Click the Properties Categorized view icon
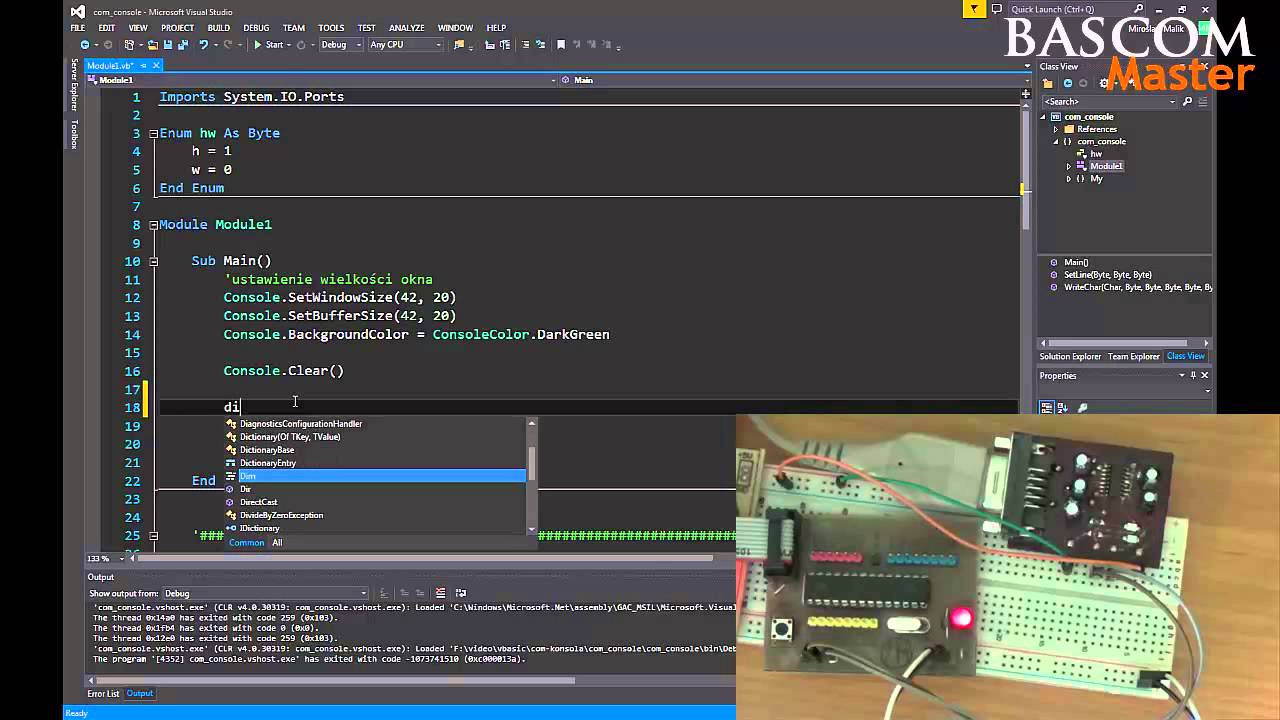The width and height of the screenshot is (1280, 720). 1047,408
